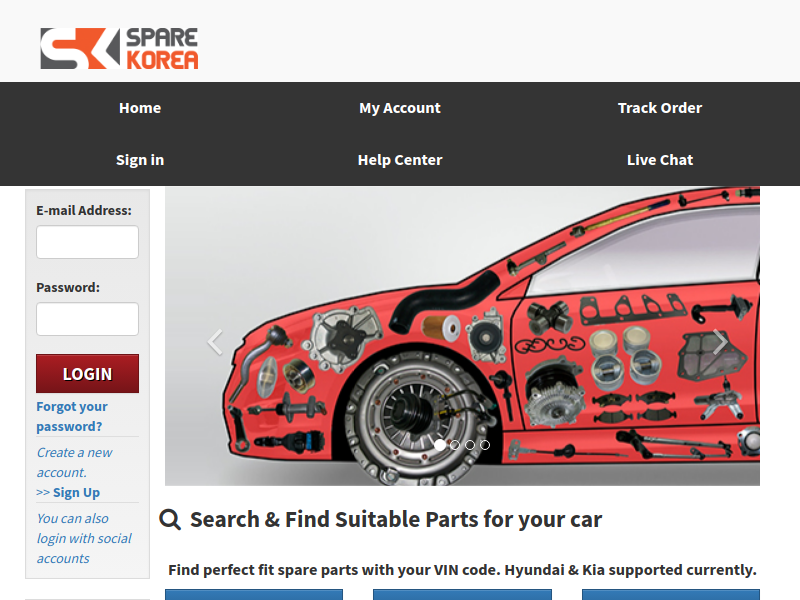Select the third carousel indicator dot

pyautogui.click(x=470, y=445)
